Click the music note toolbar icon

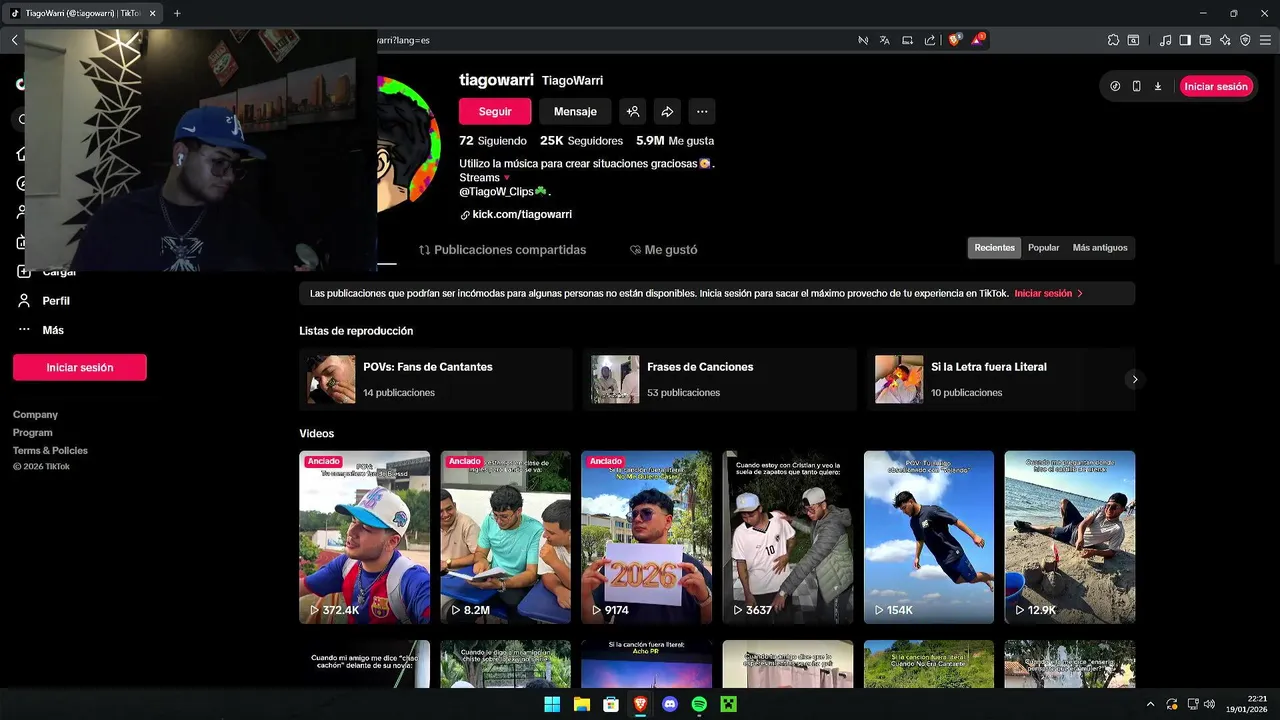(1165, 40)
